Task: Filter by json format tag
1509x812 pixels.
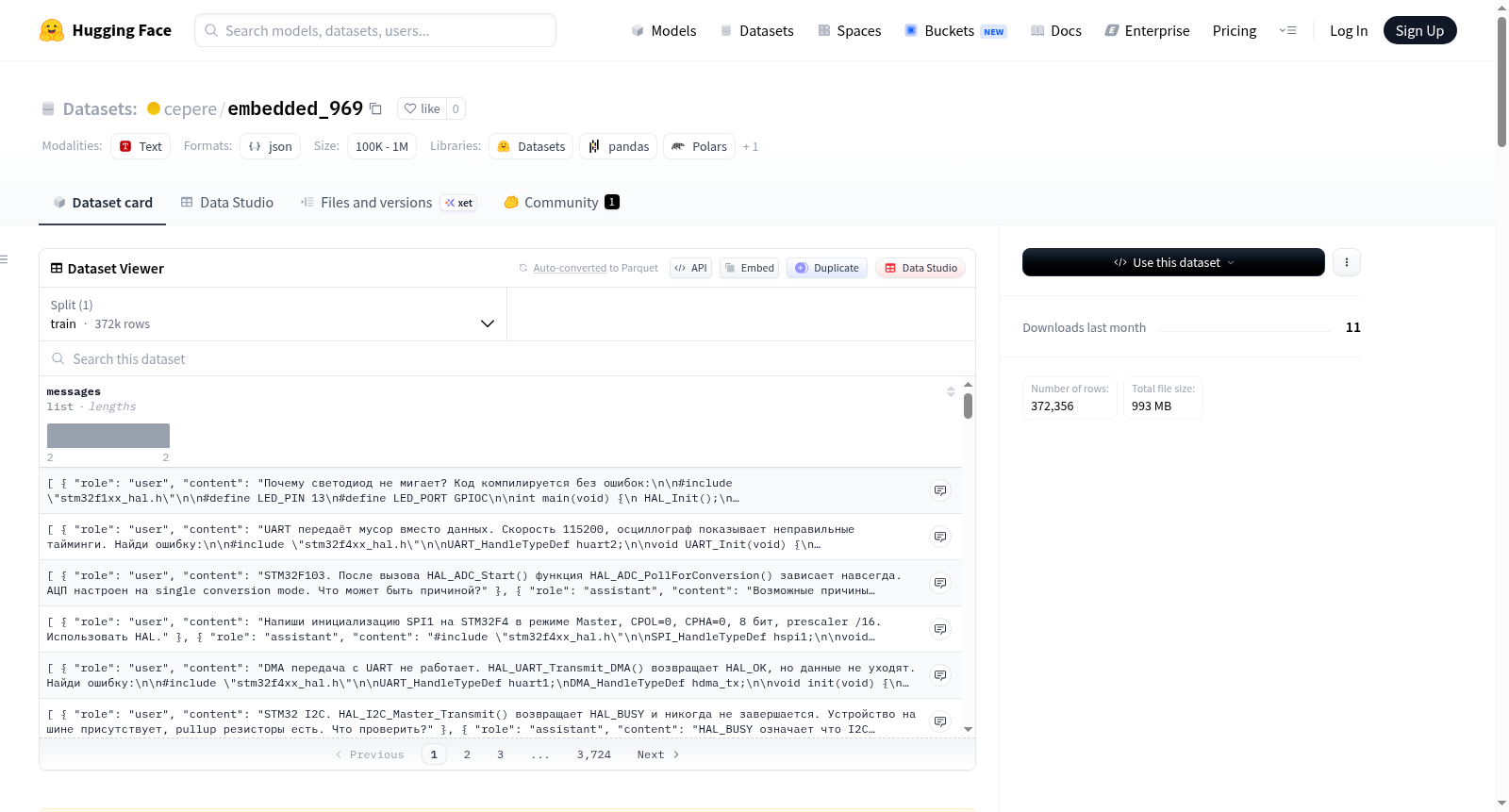Action: [x=271, y=146]
